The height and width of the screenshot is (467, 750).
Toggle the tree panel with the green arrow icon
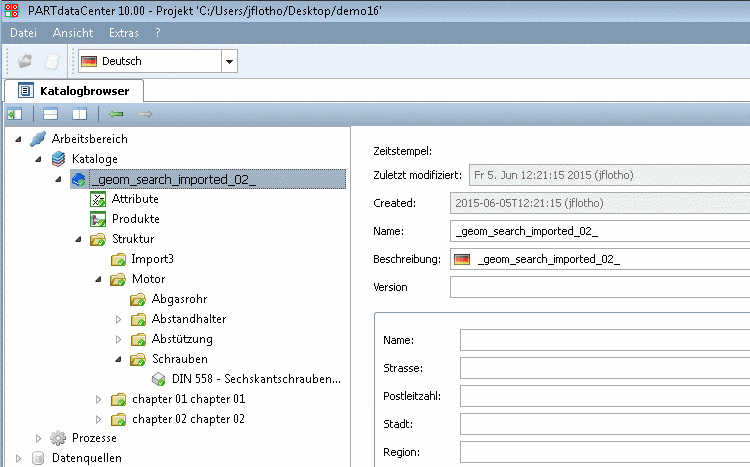click(x=14, y=114)
